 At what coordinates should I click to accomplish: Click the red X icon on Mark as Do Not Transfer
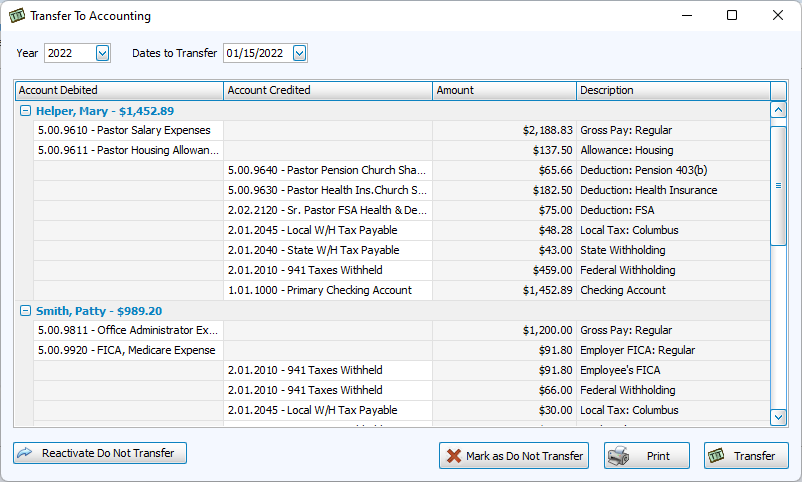(x=454, y=456)
